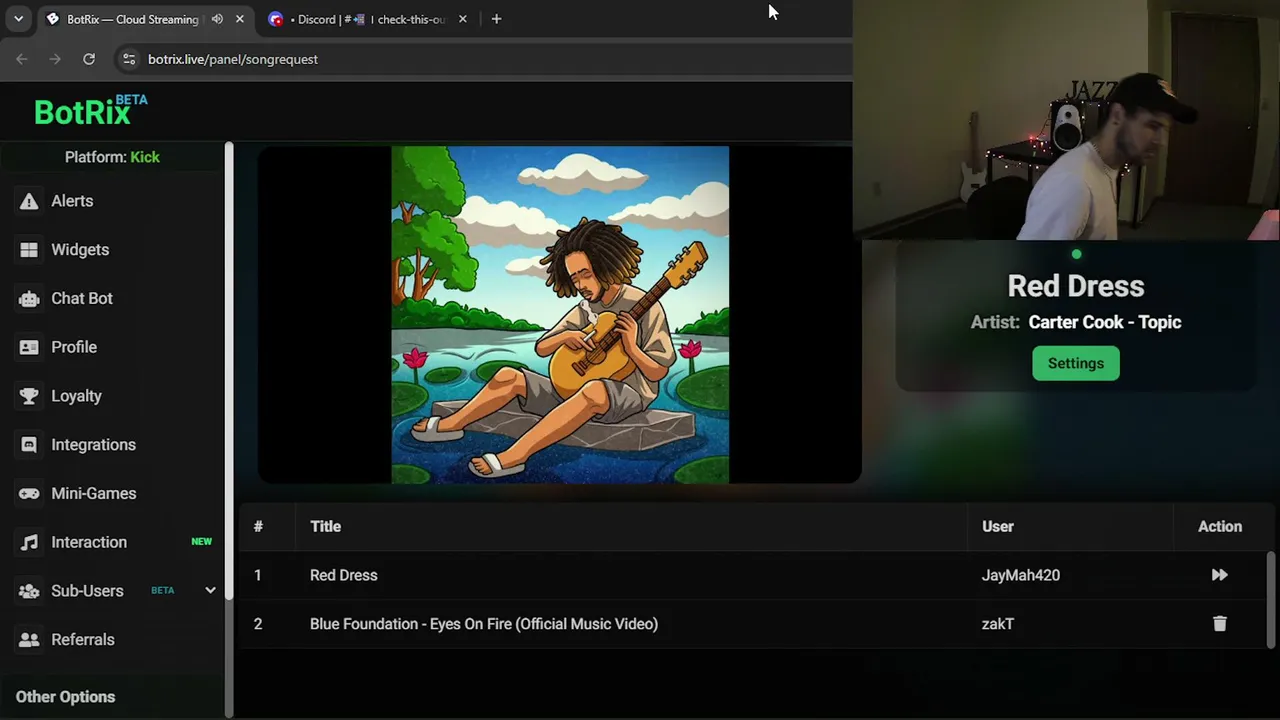1280x720 pixels.
Task: Click the song queue scrollbar
Action: [1271, 600]
